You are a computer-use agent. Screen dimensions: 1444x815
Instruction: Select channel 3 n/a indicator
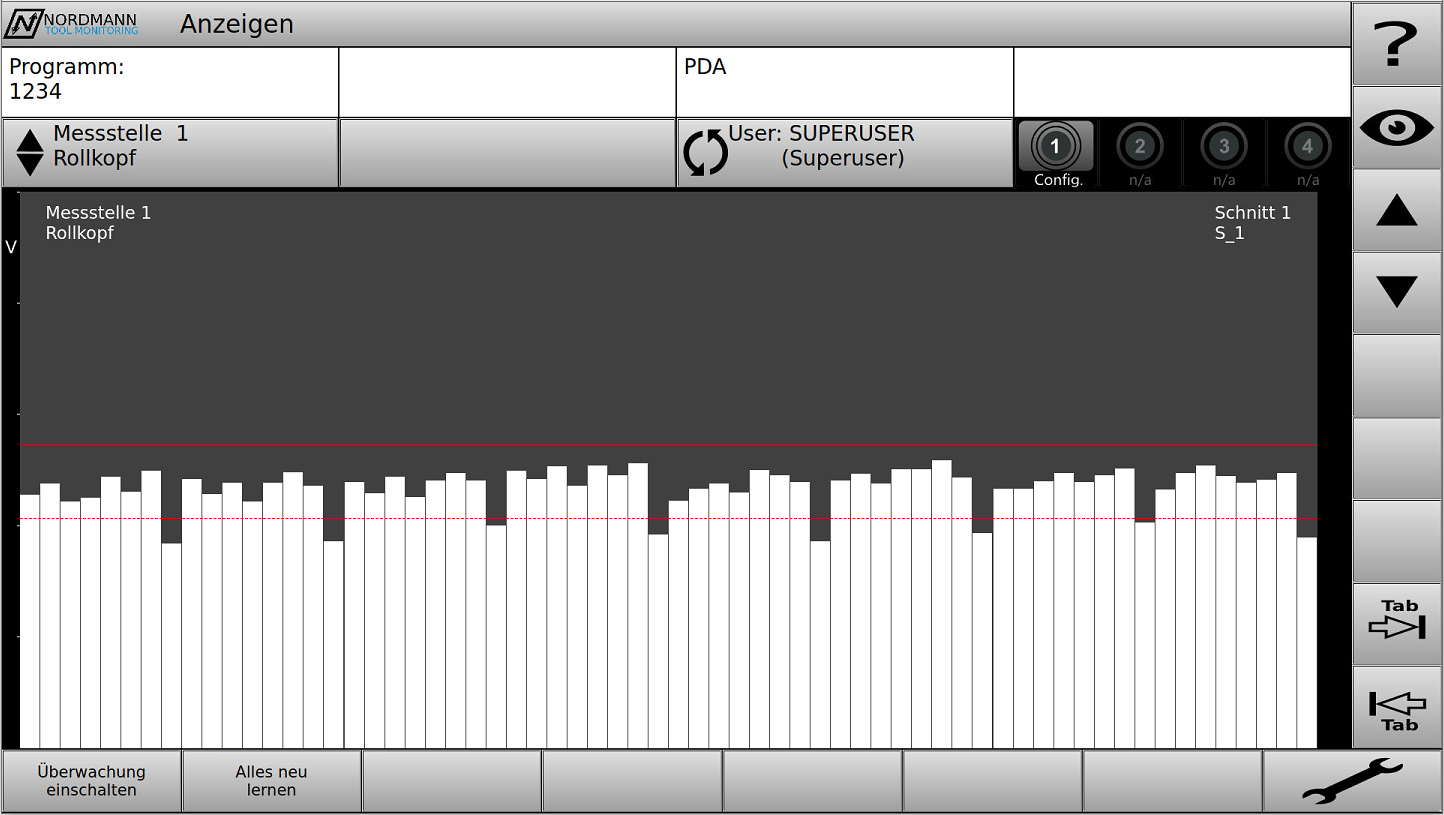(1224, 153)
